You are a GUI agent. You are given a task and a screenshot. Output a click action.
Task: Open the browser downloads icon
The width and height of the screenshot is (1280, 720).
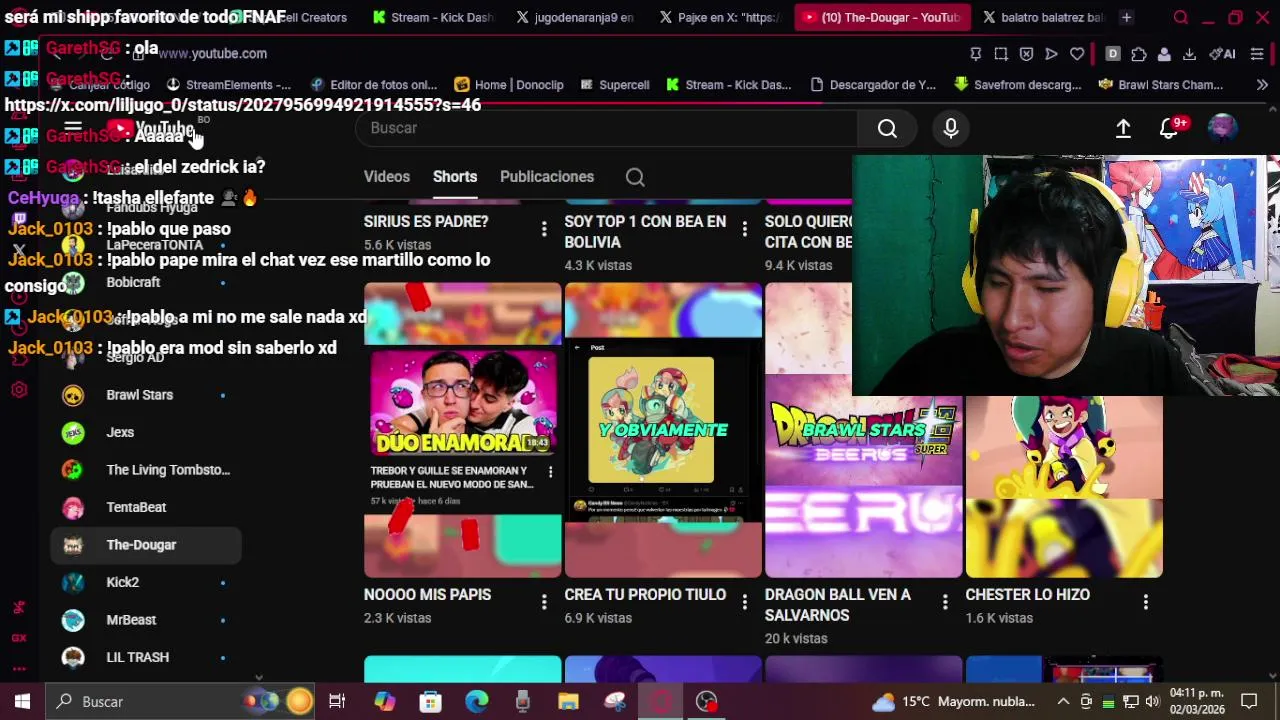1189,54
